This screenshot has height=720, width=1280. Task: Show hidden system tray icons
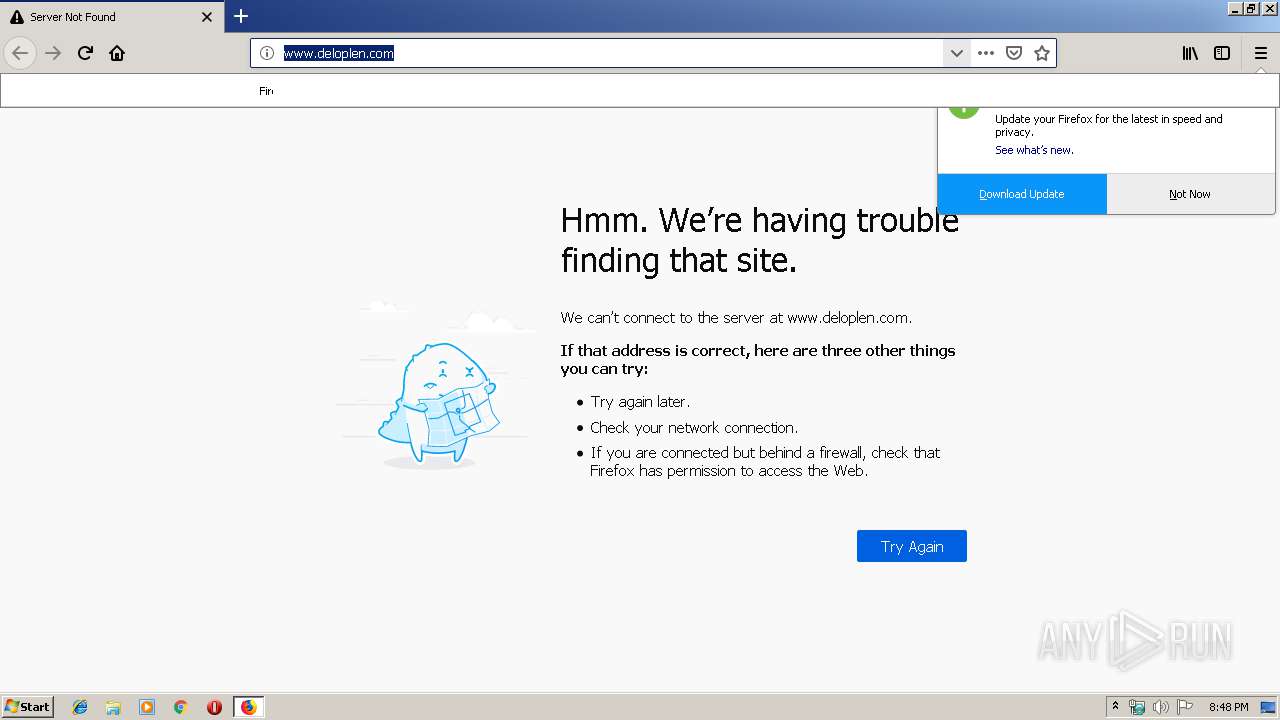click(1115, 707)
